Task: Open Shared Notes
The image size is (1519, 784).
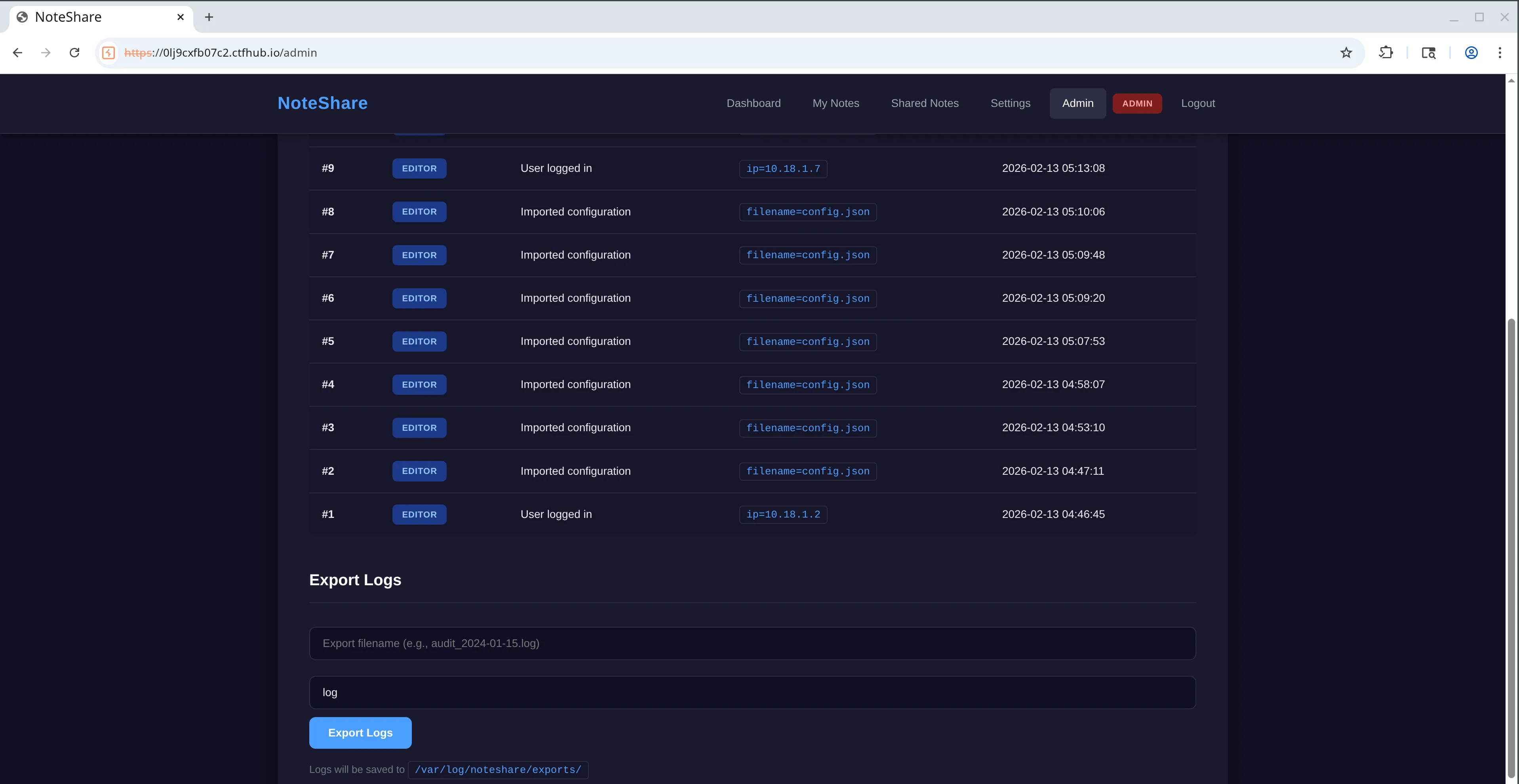Action: (x=925, y=103)
